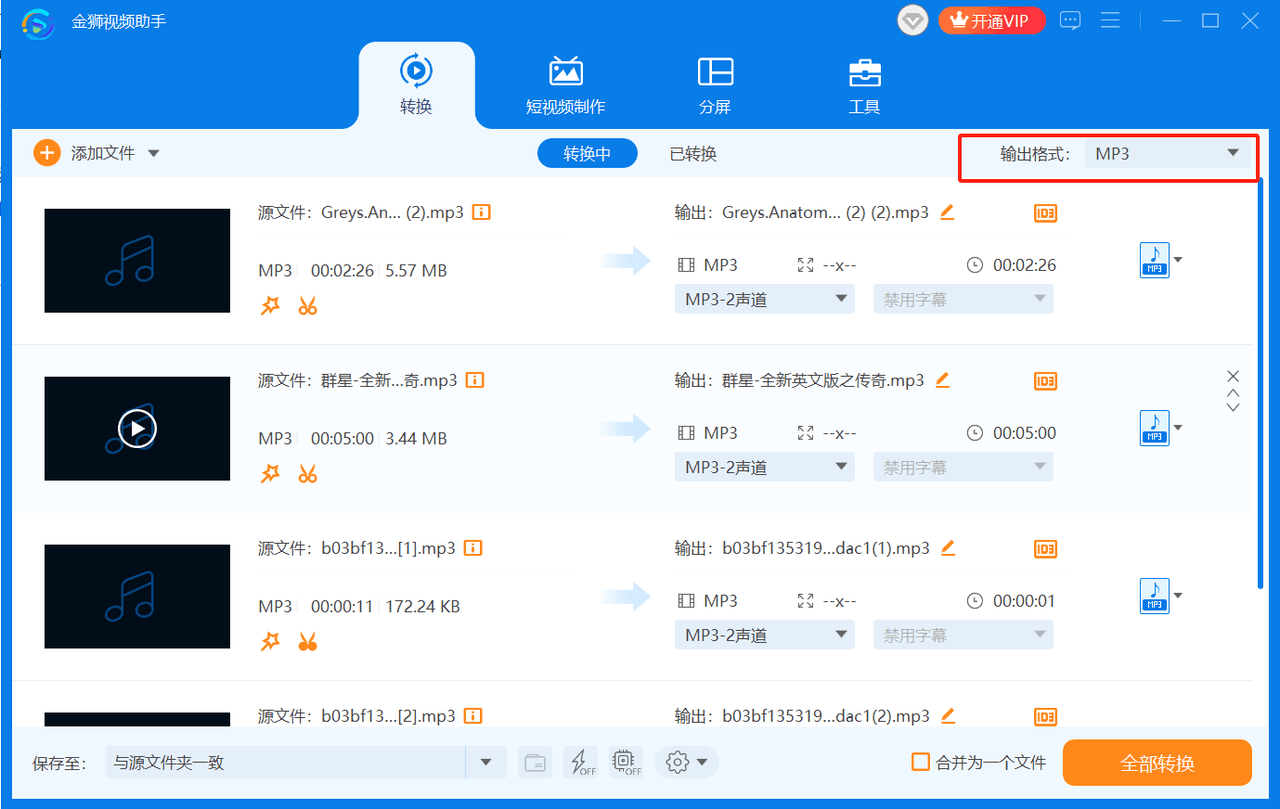Open effects wand for 群星-全新...奇.mp3

[x=270, y=474]
